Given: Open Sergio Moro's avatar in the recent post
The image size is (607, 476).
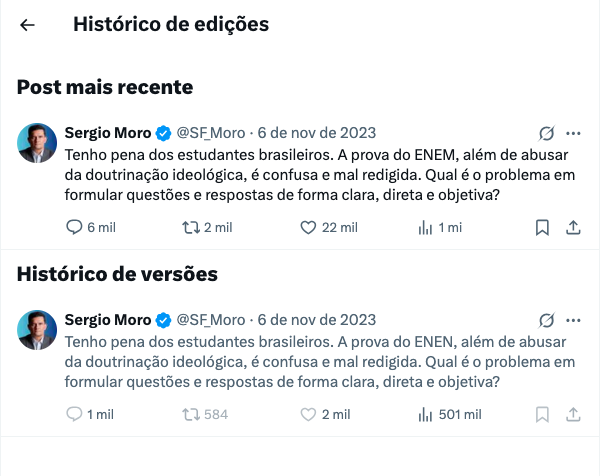Looking at the screenshot, I should (x=37, y=143).
